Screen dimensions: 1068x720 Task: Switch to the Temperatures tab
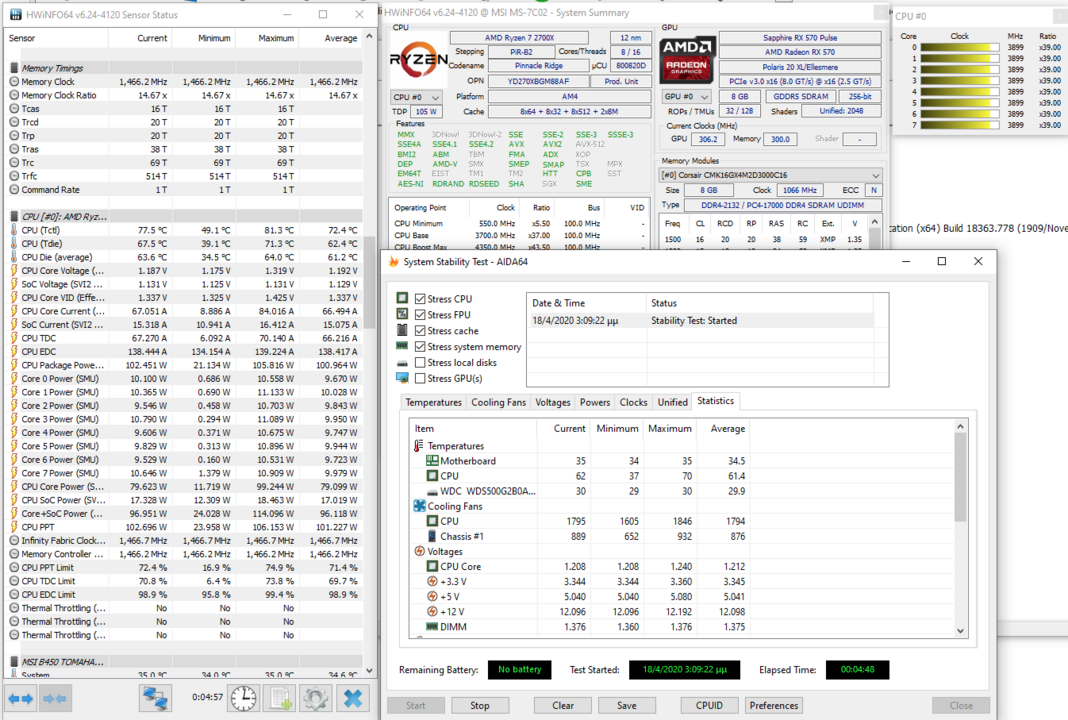pos(433,402)
